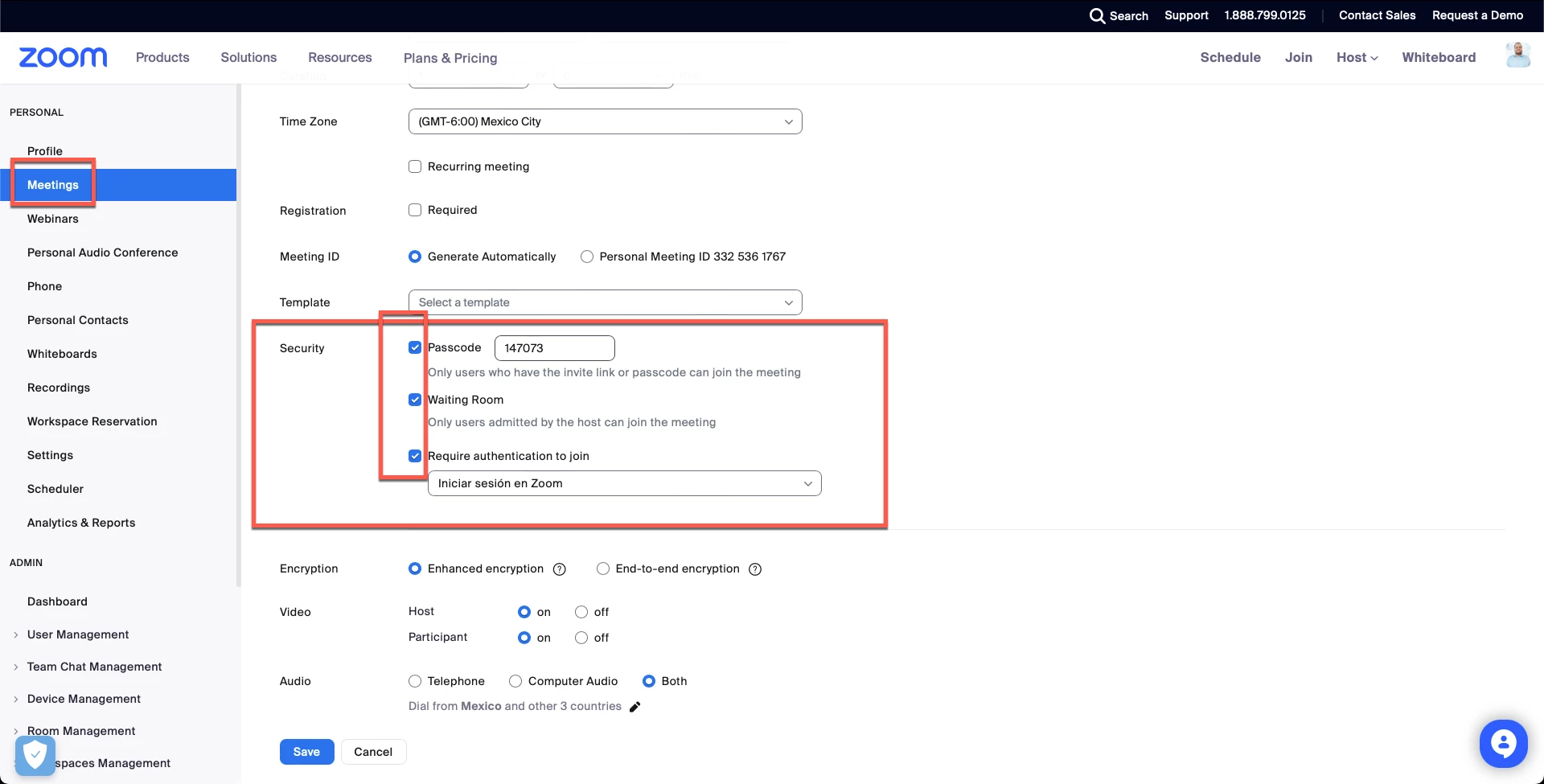1544x784 pixels.
Task: Click Contact Sales link
Action: [x=1377, y=15]
